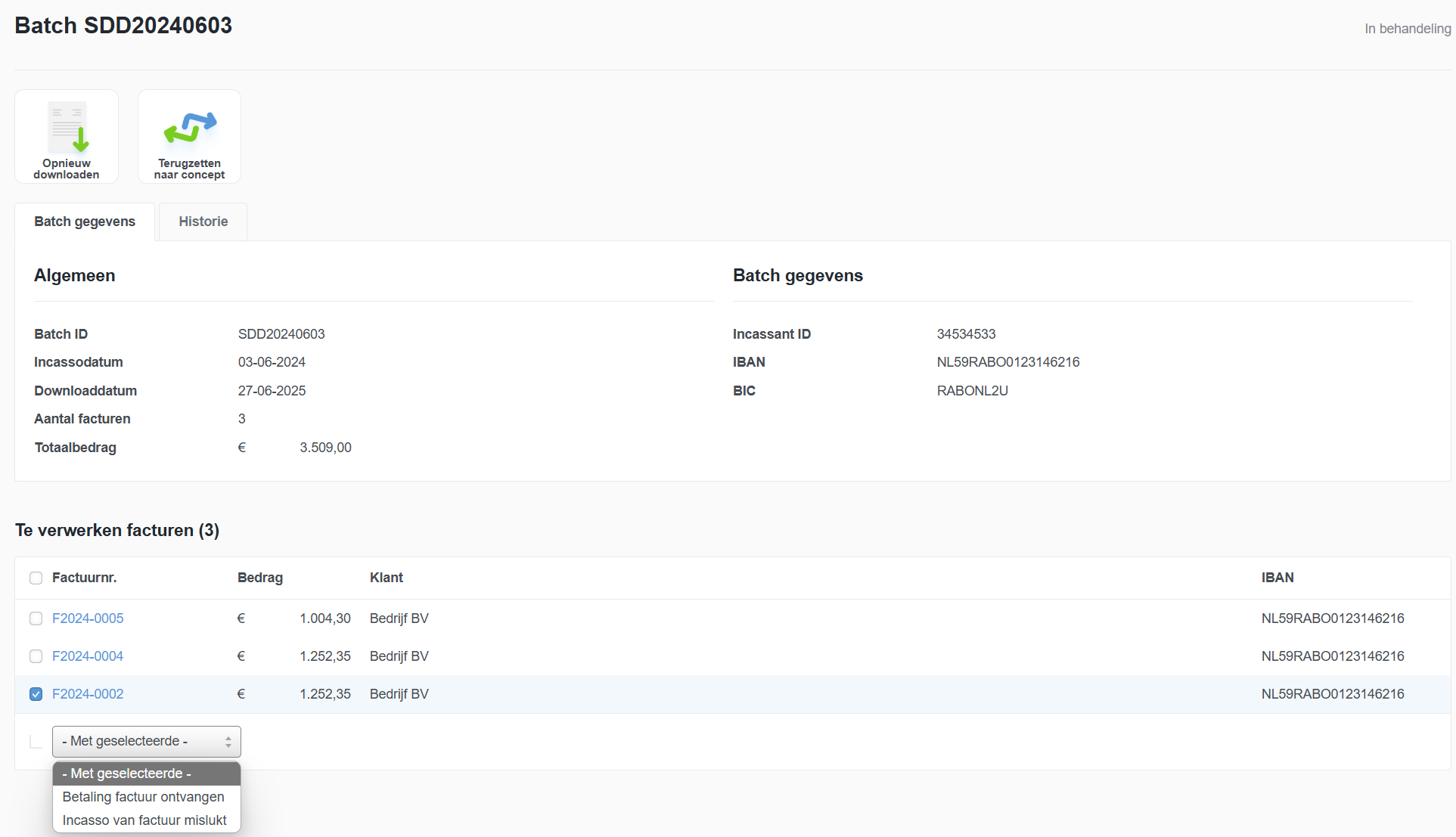Click the Terugzetten naar concept arrows icon
Image resolution: width=1456 pixels, height=837 pixels.
click(190, 127)
